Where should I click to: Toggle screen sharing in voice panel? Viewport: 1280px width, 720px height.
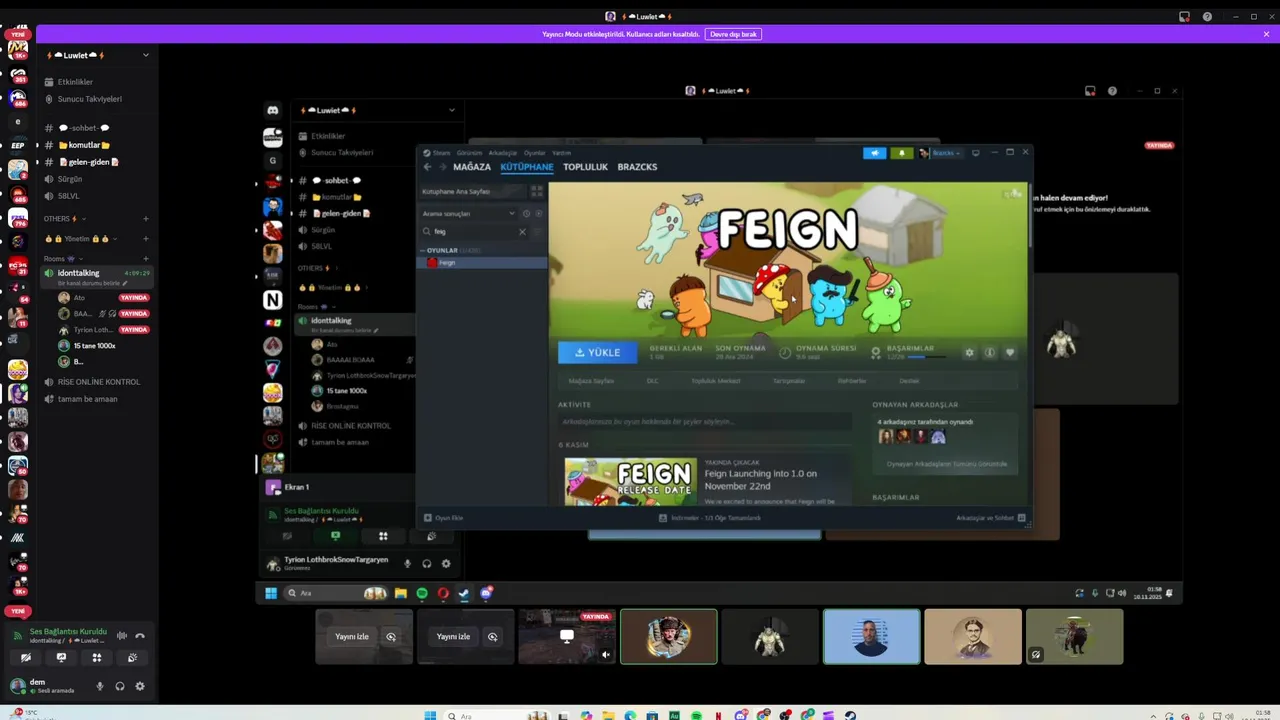tap(61, 658)
